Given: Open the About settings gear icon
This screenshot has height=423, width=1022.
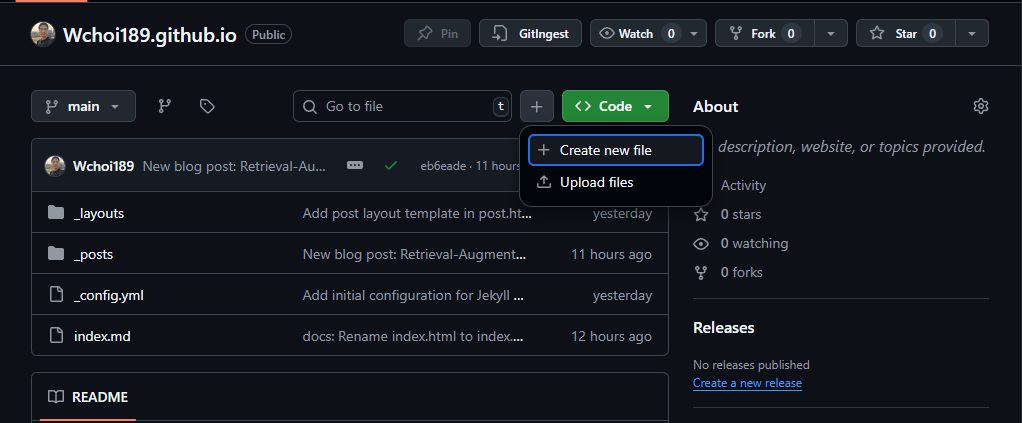Looking at the screenshot, I should (x=980, y=106).
